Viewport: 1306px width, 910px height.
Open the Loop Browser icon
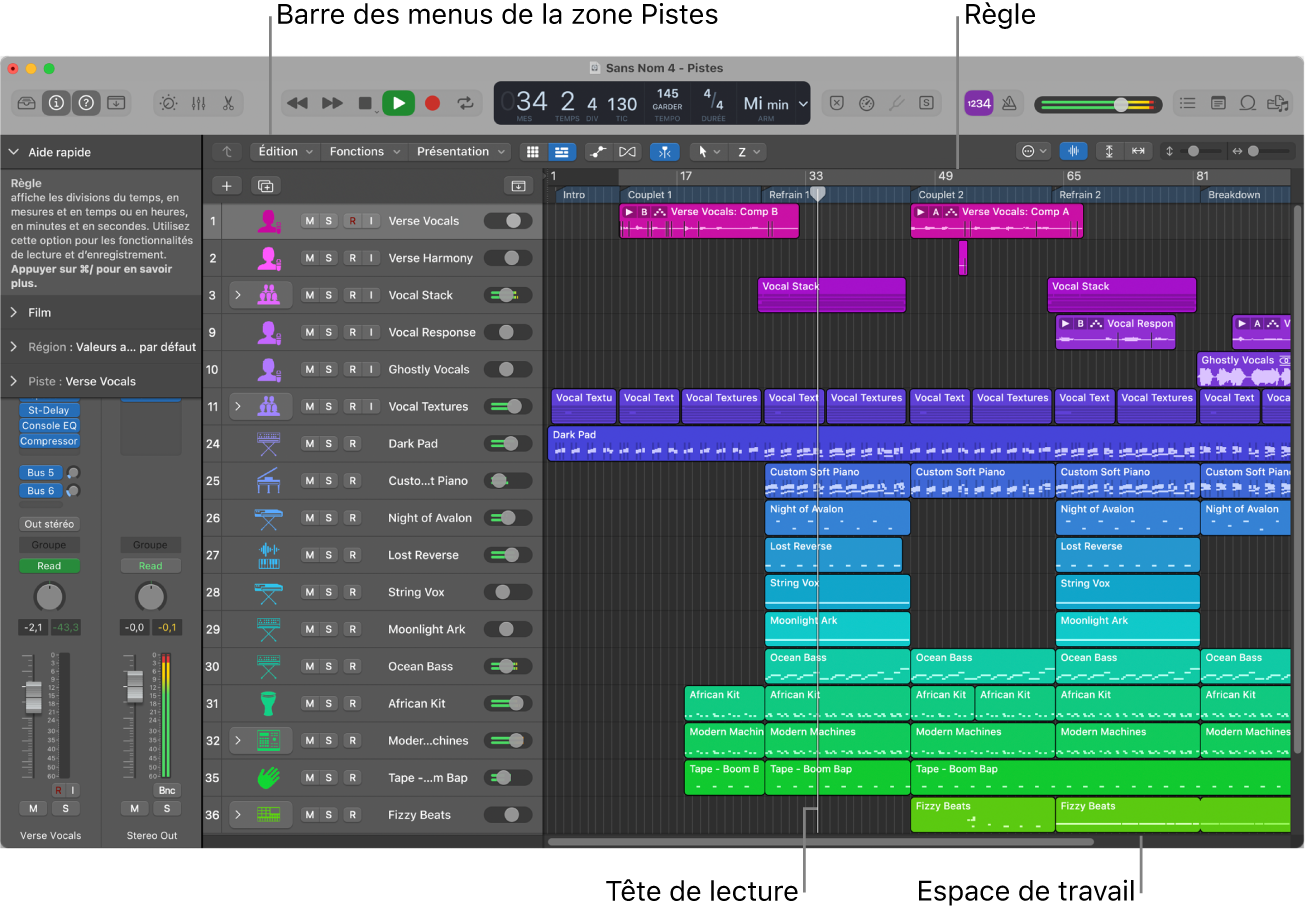pos(1247,103)
